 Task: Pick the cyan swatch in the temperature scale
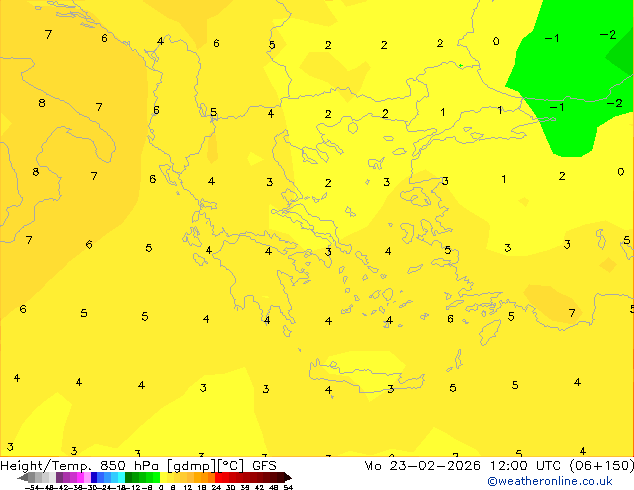[x=121, y=477]
